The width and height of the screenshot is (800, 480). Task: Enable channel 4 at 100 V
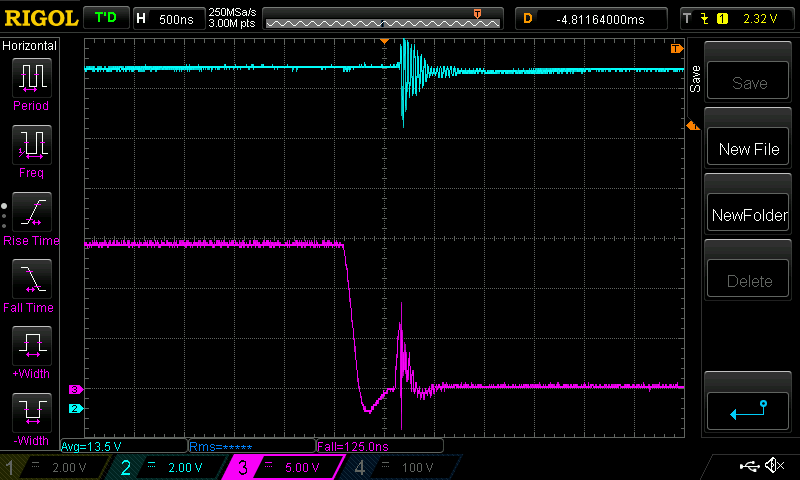pyautogui.click(x=400, y=467)
